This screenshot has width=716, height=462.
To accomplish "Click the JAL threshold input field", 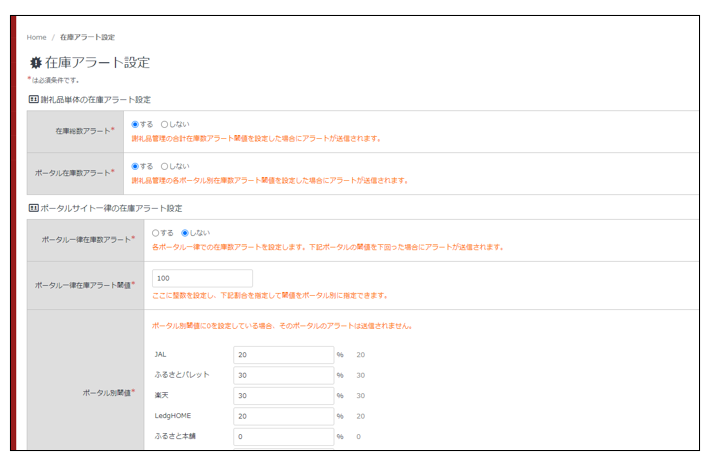I will (283, 354).
